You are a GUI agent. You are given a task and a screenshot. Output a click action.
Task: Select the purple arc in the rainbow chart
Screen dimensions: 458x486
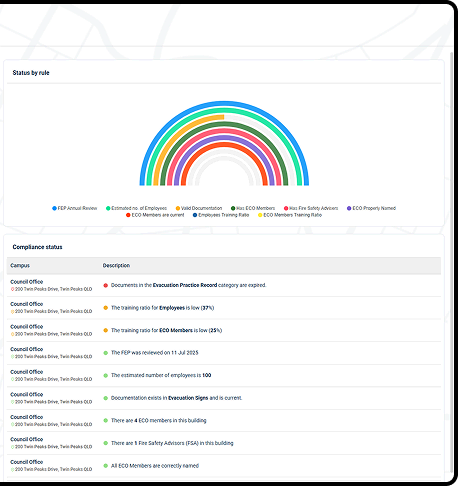pos(224,138)
